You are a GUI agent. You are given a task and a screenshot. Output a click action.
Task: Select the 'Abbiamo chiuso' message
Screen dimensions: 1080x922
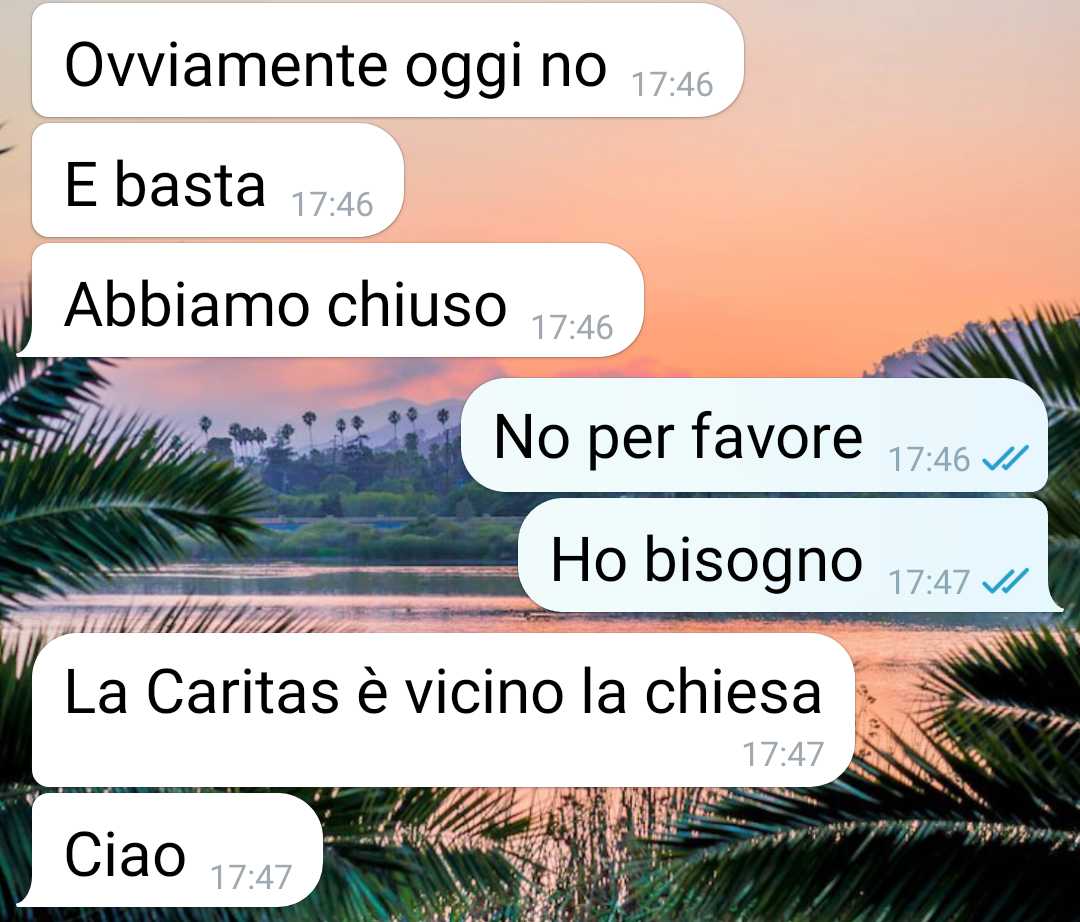tap(331, 300)
